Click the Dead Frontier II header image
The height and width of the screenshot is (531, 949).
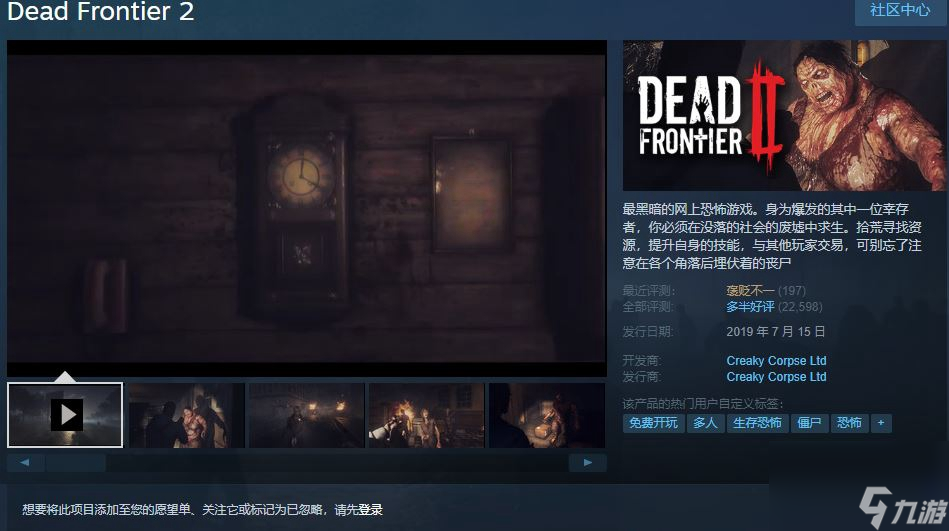tap(784, 116)
